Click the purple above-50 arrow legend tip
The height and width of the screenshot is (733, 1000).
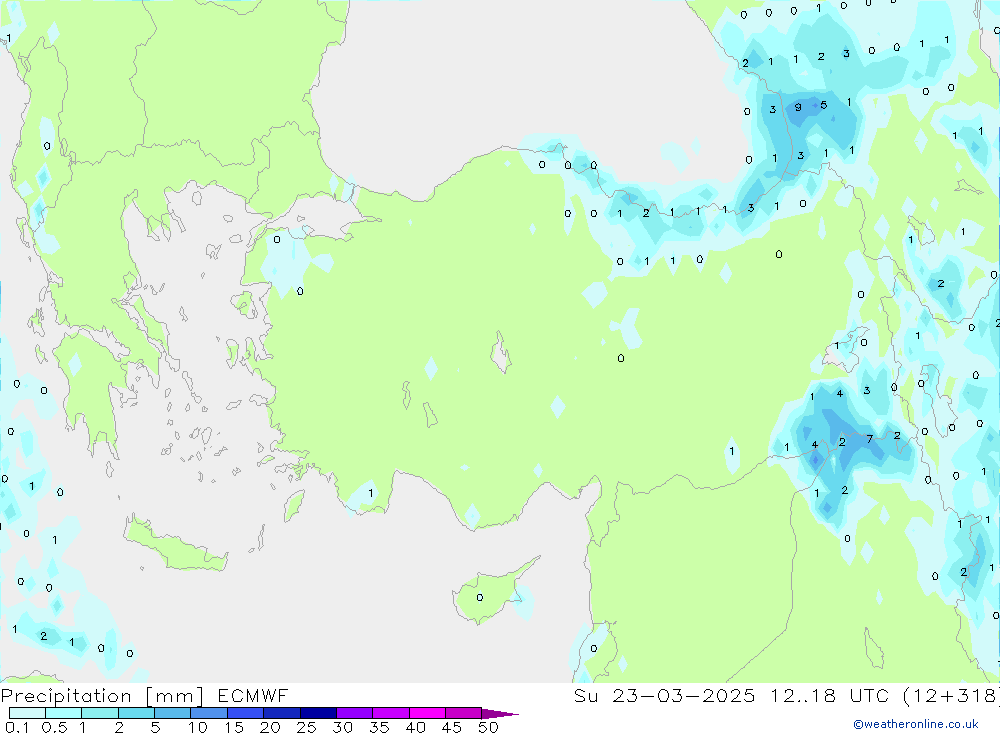[499, 713]
